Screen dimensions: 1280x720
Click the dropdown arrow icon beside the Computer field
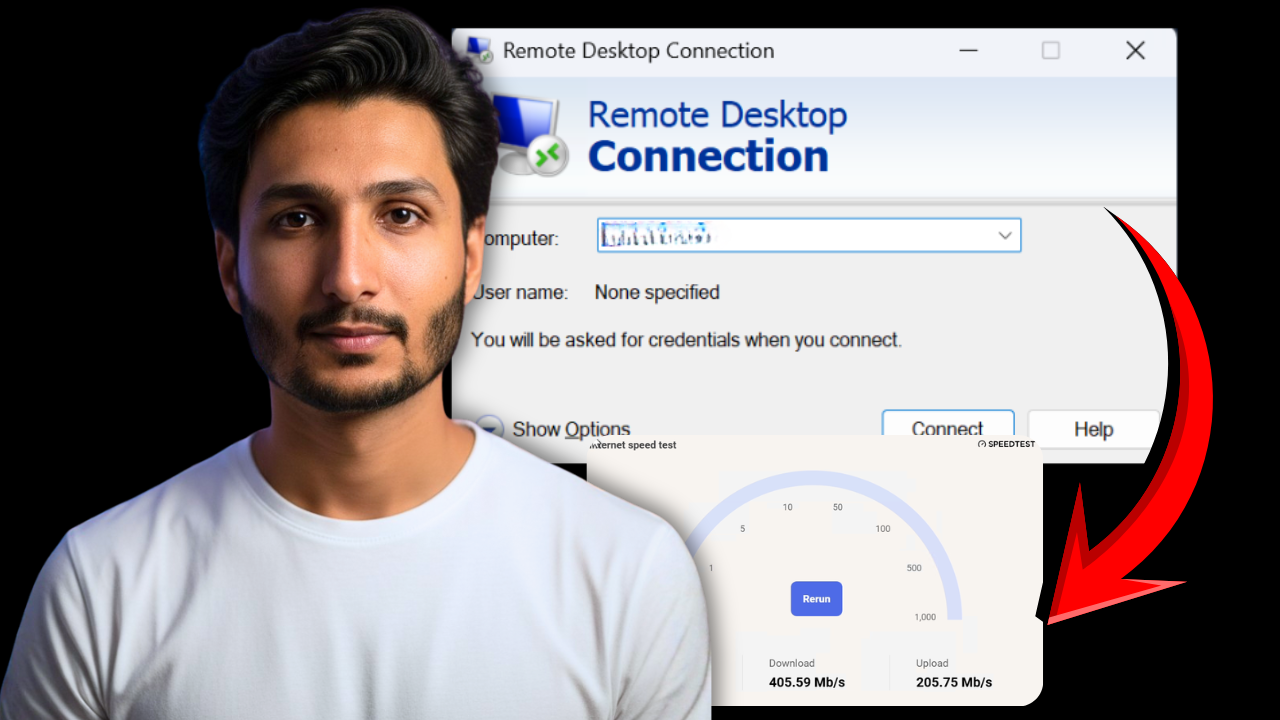point(1004,235)
